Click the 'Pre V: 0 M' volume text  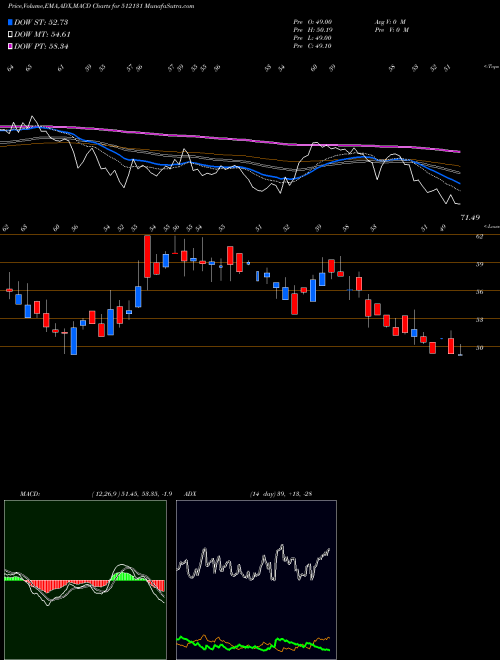391,30
